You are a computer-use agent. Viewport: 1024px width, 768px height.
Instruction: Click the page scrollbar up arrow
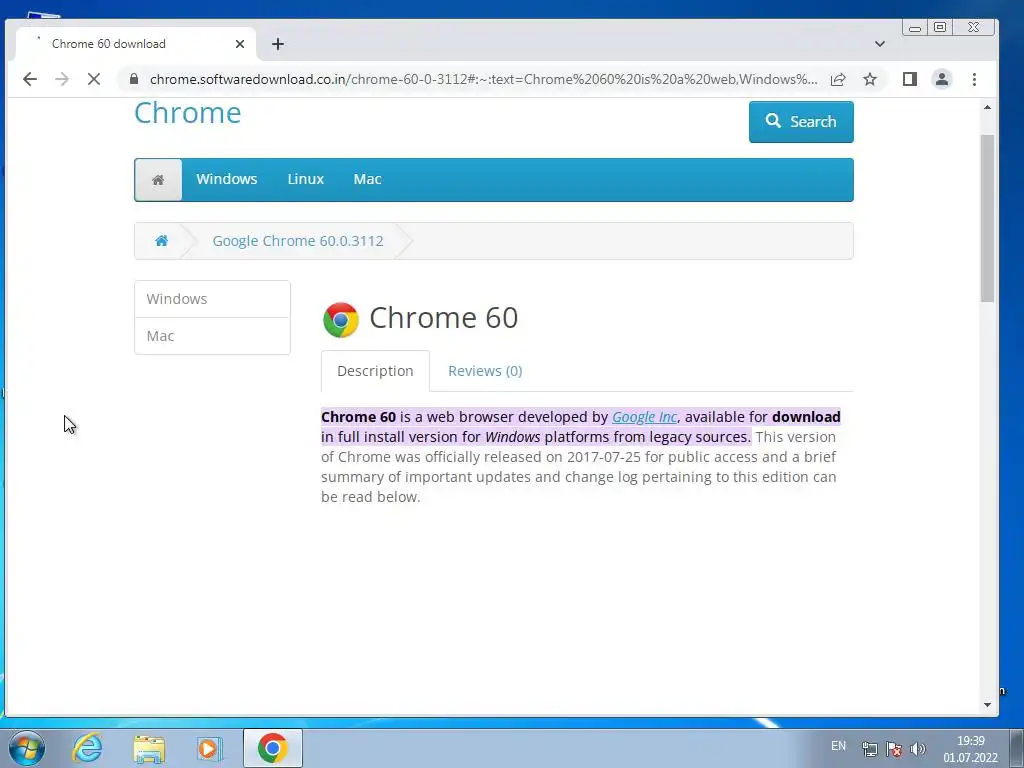[x=987, y=107]
